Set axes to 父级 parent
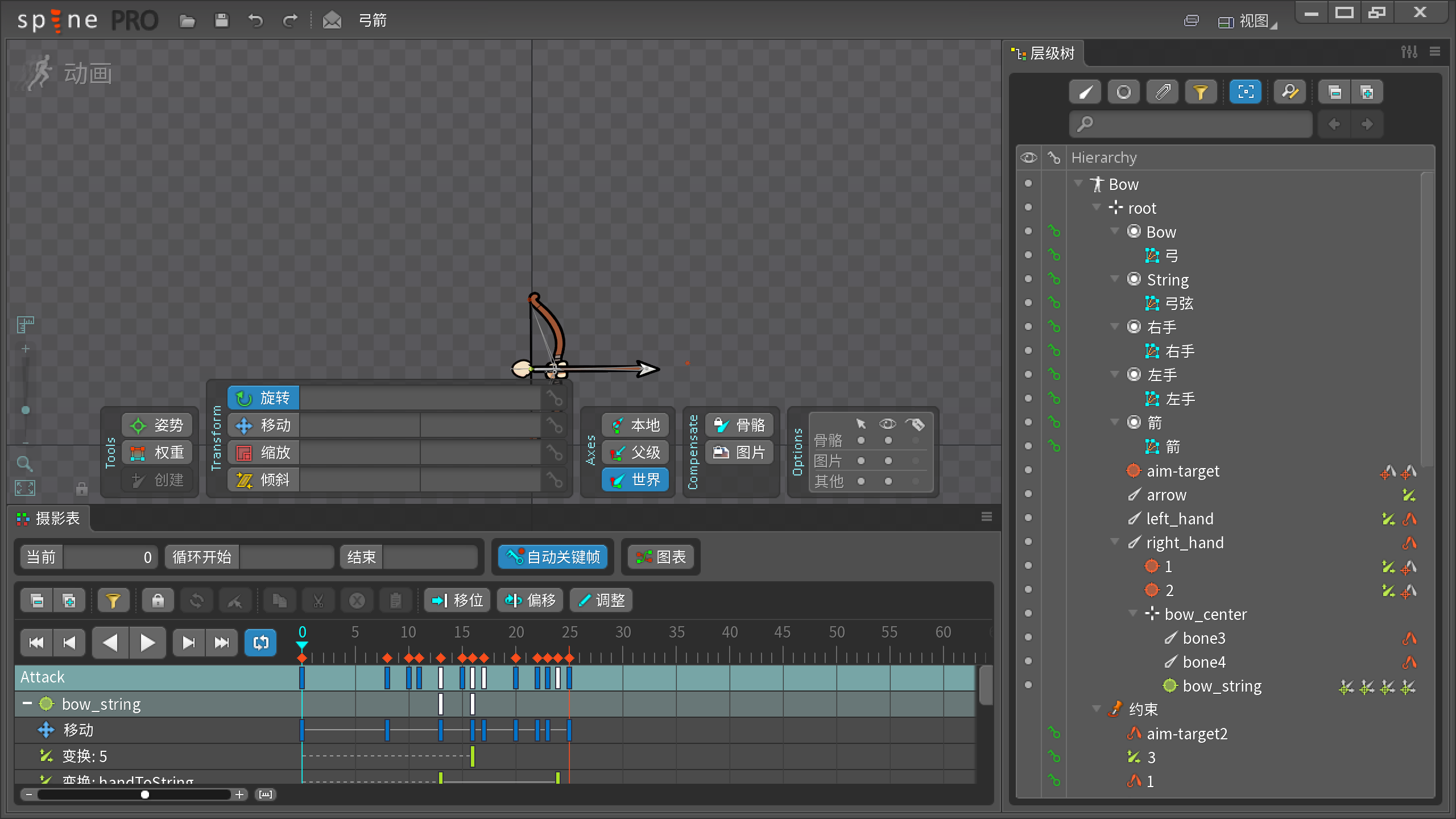The width and height of the screenshot is (1456, 819). point(635,453)
